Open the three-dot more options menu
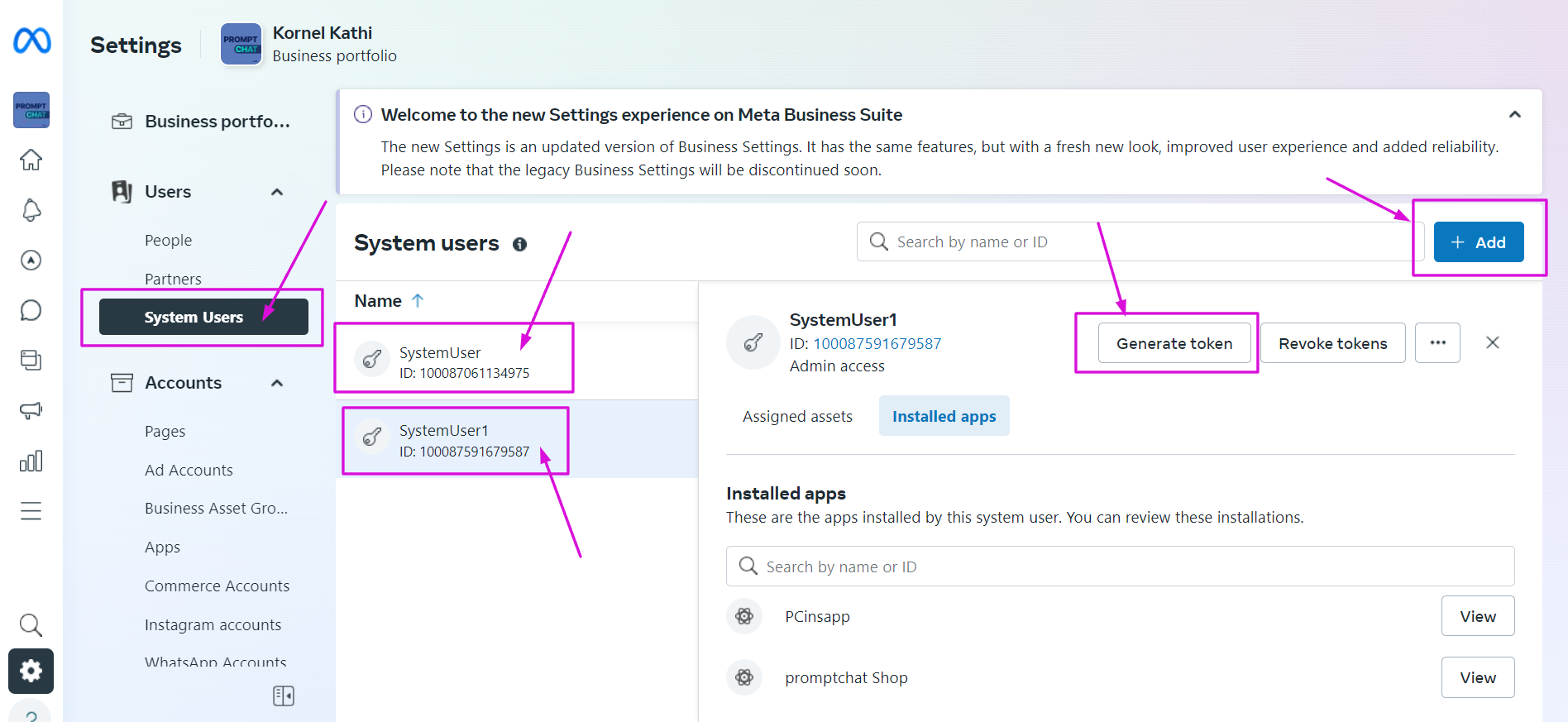1568x722 pixels. pyautogui.click(x=1437, y=343)
